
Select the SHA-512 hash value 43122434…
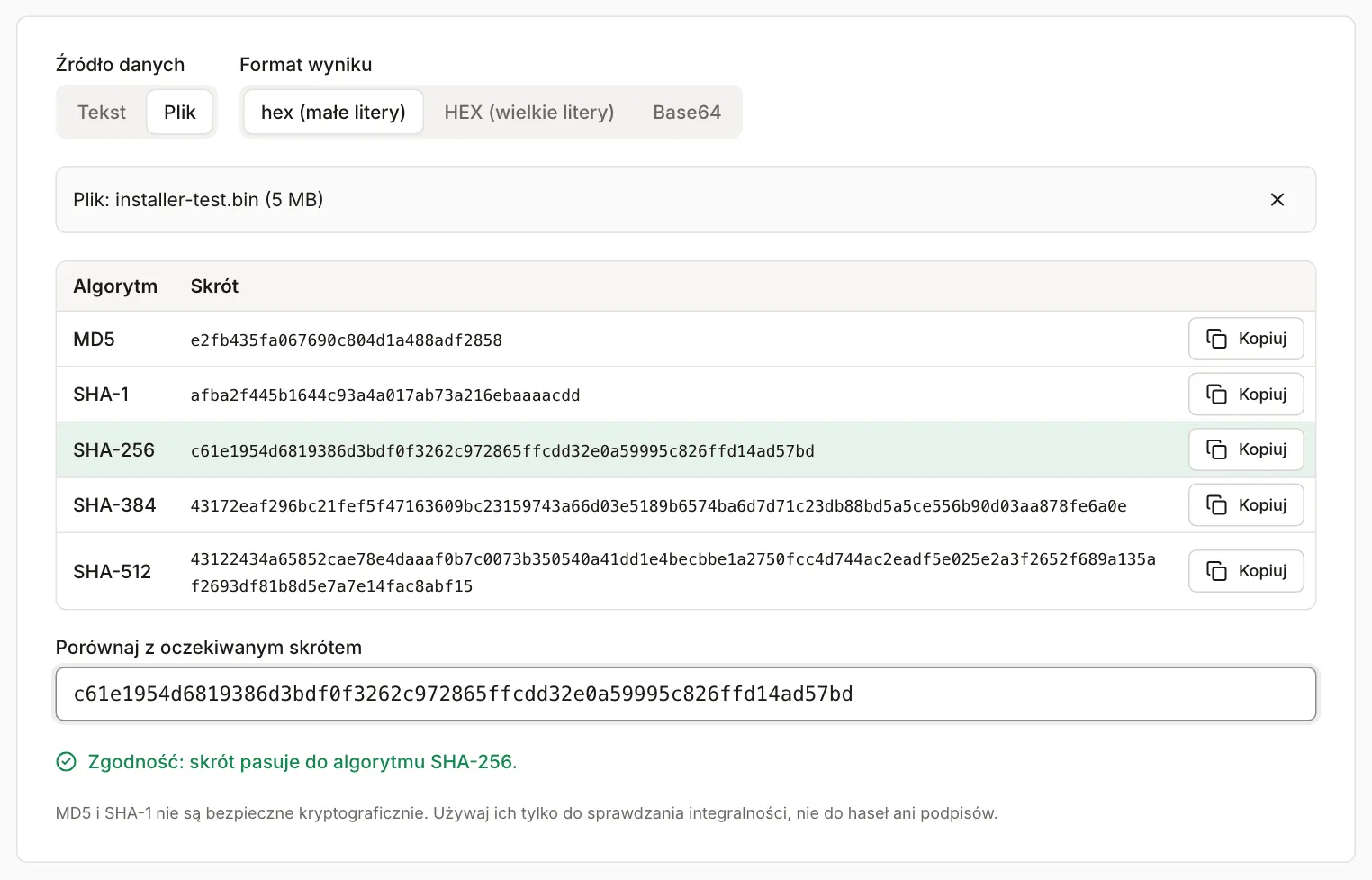673,573
